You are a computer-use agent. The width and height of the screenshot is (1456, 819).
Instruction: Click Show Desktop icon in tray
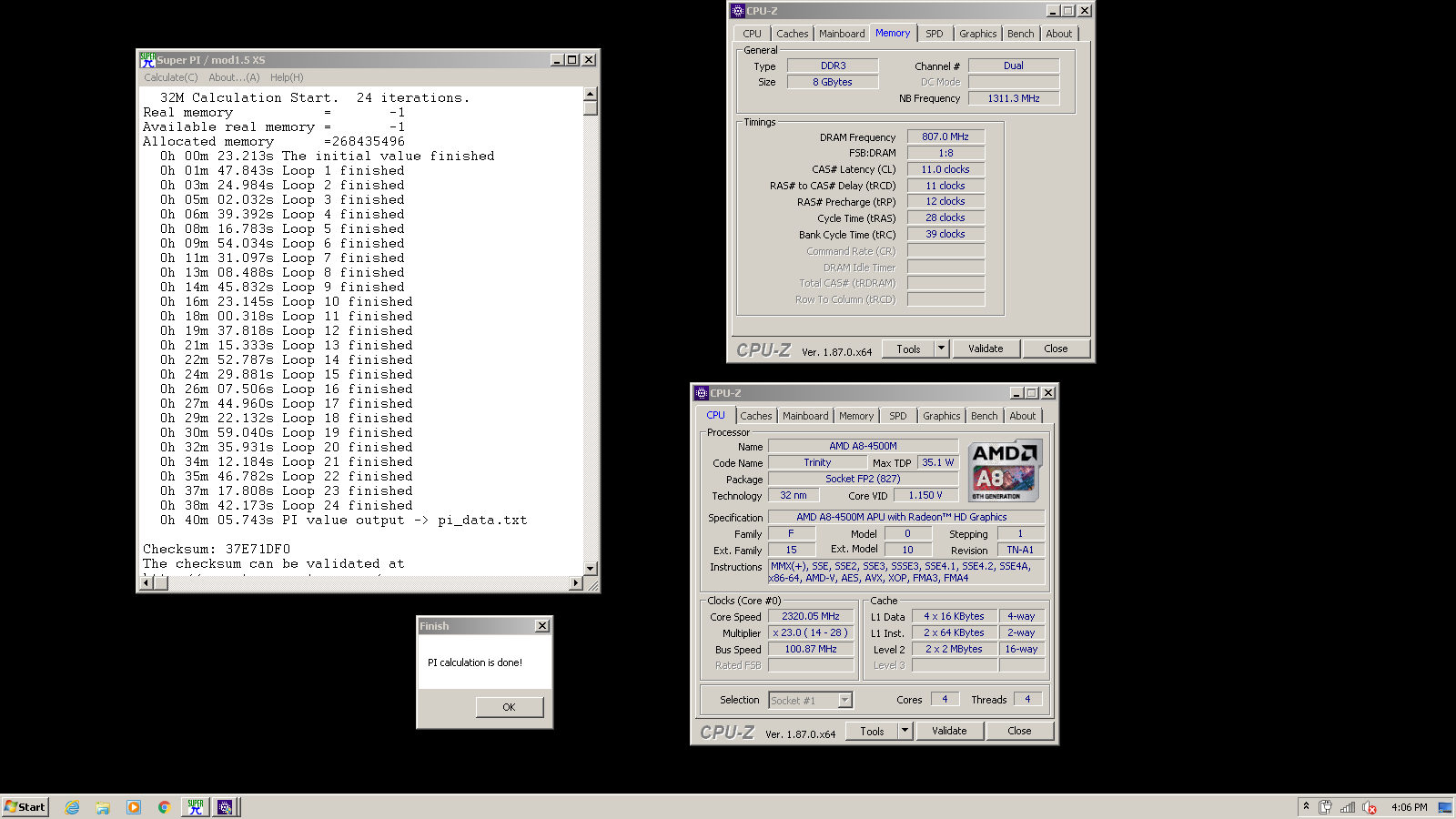click(x=1444, y=807)
